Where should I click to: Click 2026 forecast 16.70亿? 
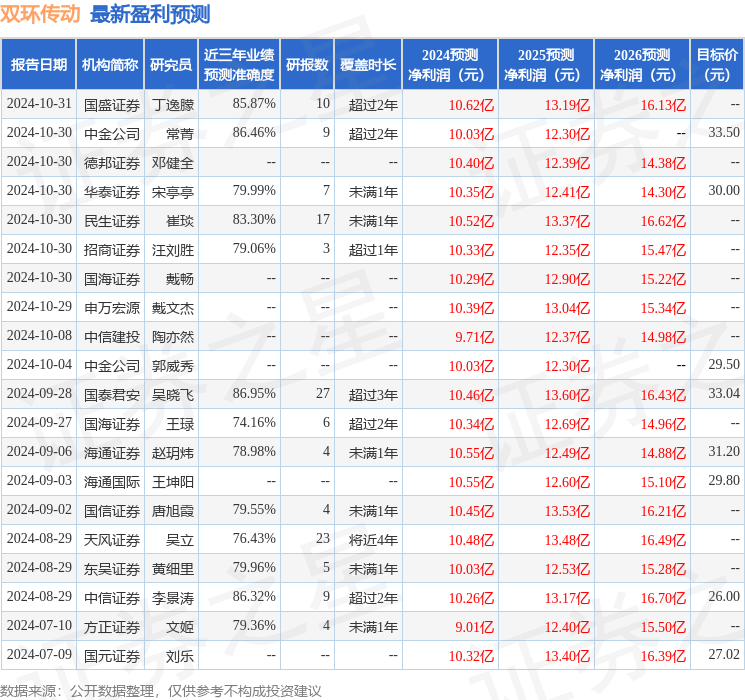pos(663,598)
